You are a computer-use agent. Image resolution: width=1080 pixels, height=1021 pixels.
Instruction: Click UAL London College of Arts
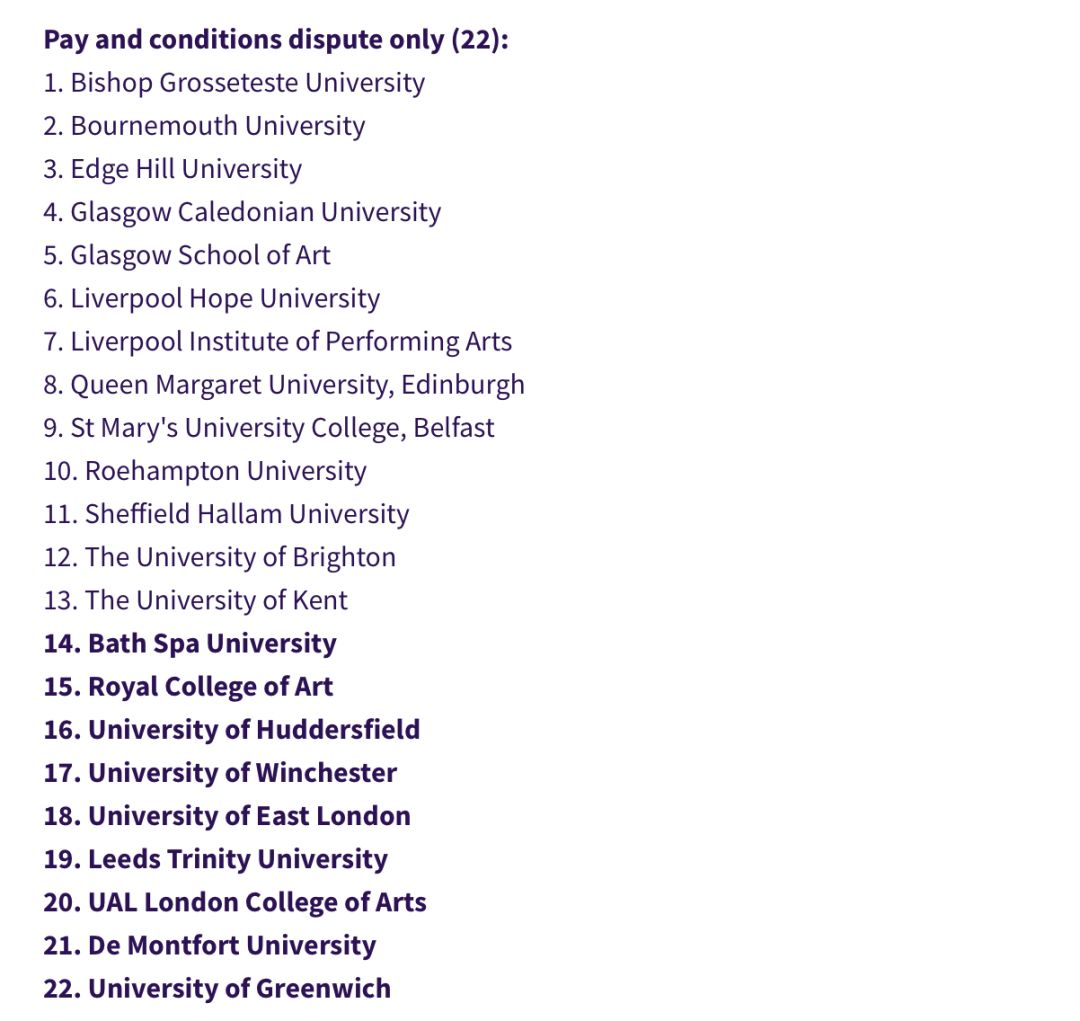click(x=257, y=901)
